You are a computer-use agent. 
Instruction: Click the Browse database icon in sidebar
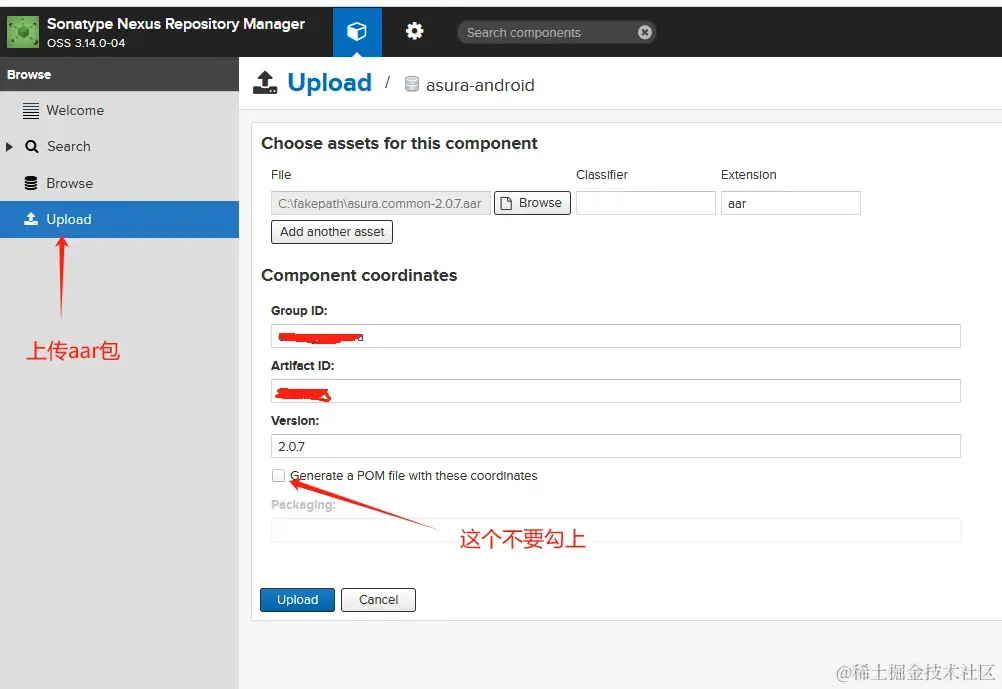pos(31,183)
